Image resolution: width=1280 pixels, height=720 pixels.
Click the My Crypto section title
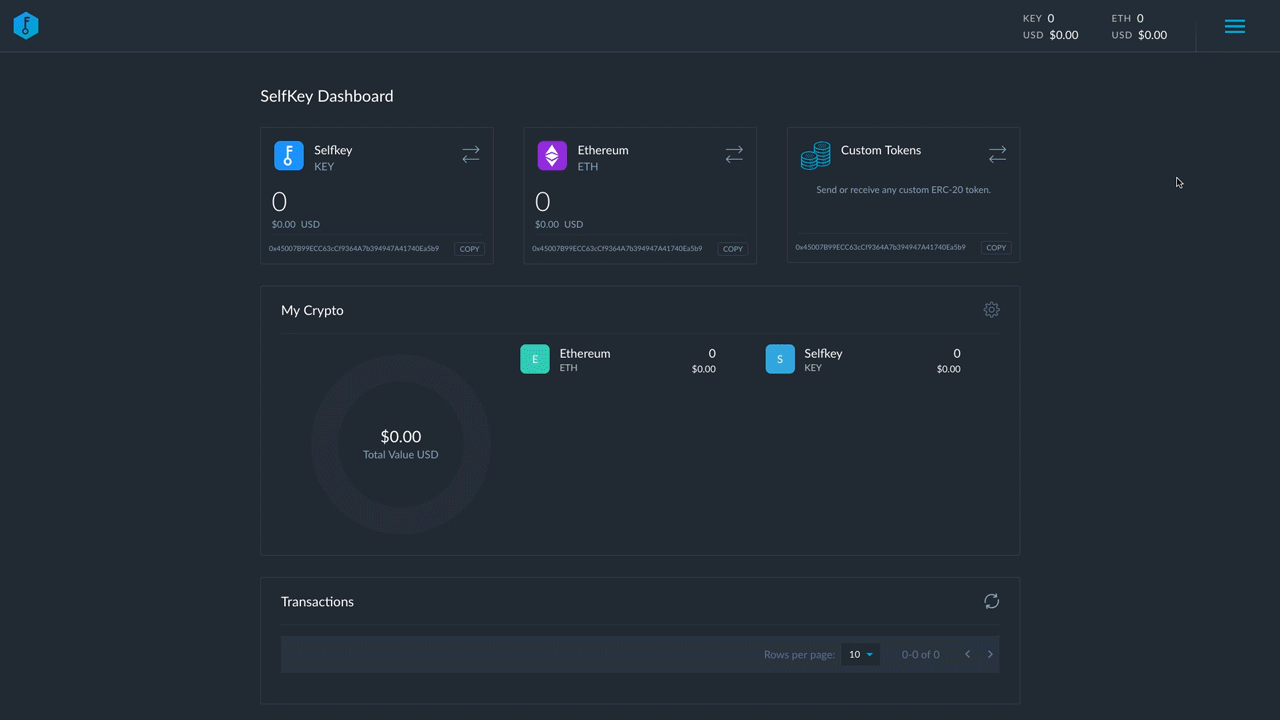(x=312, y=311)
